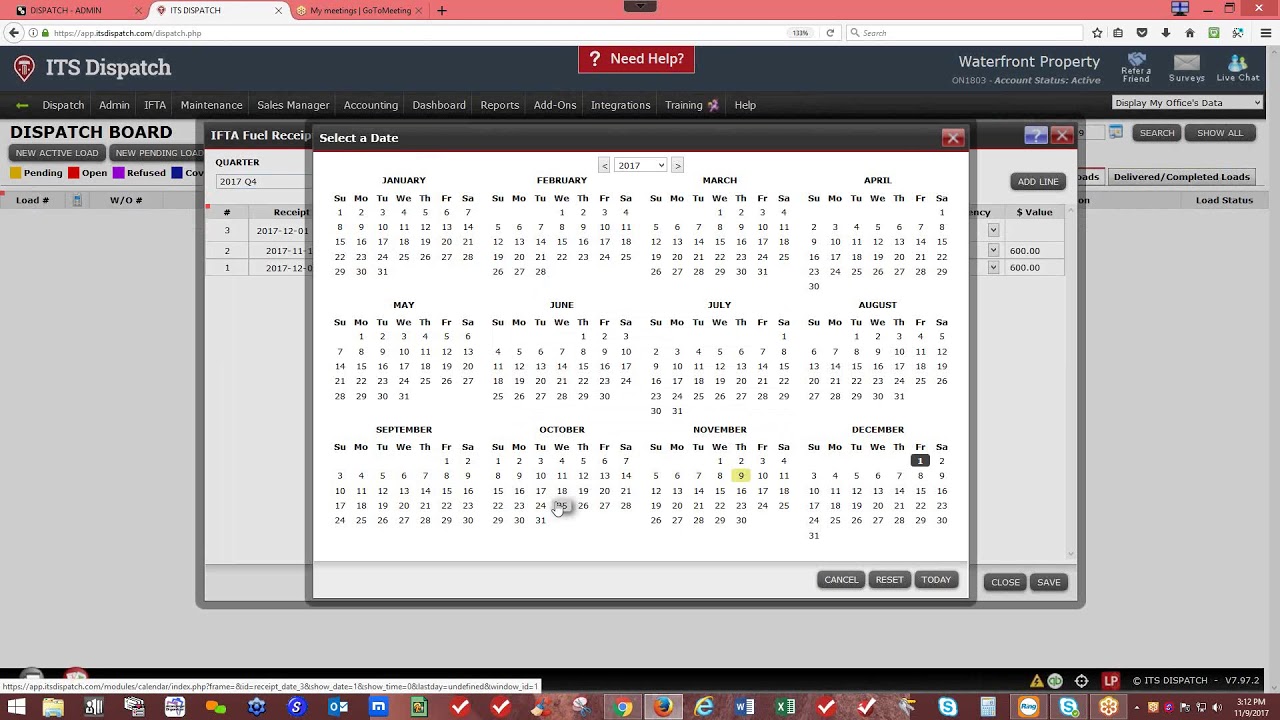
Task: Open the Accounting menu
Action: [x=371, y=105]
